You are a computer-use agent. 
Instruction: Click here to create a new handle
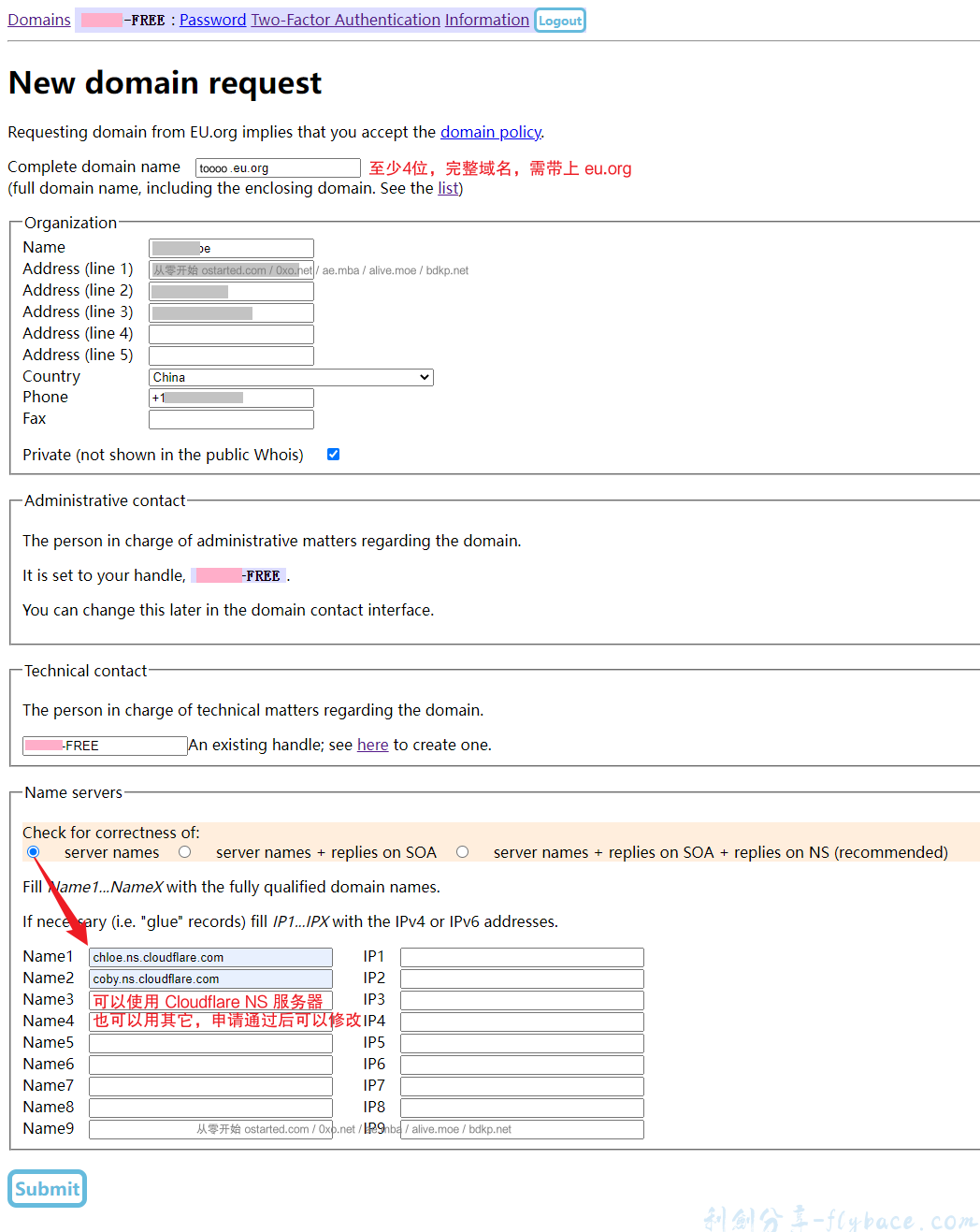tap(372, 745)
